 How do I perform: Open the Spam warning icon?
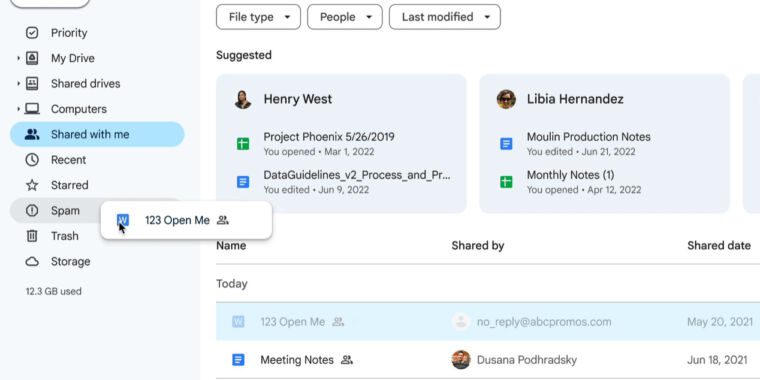coord(32,210)
